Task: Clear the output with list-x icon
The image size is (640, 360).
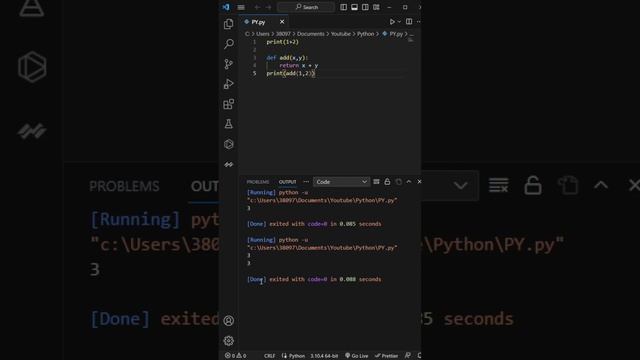Action: pos(376,182)
